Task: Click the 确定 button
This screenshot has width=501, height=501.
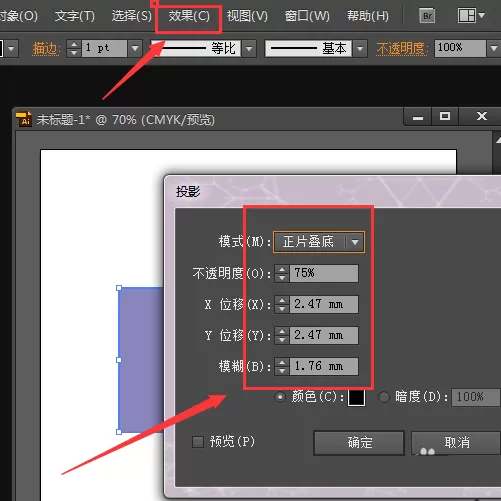Action: coord(359,443)
